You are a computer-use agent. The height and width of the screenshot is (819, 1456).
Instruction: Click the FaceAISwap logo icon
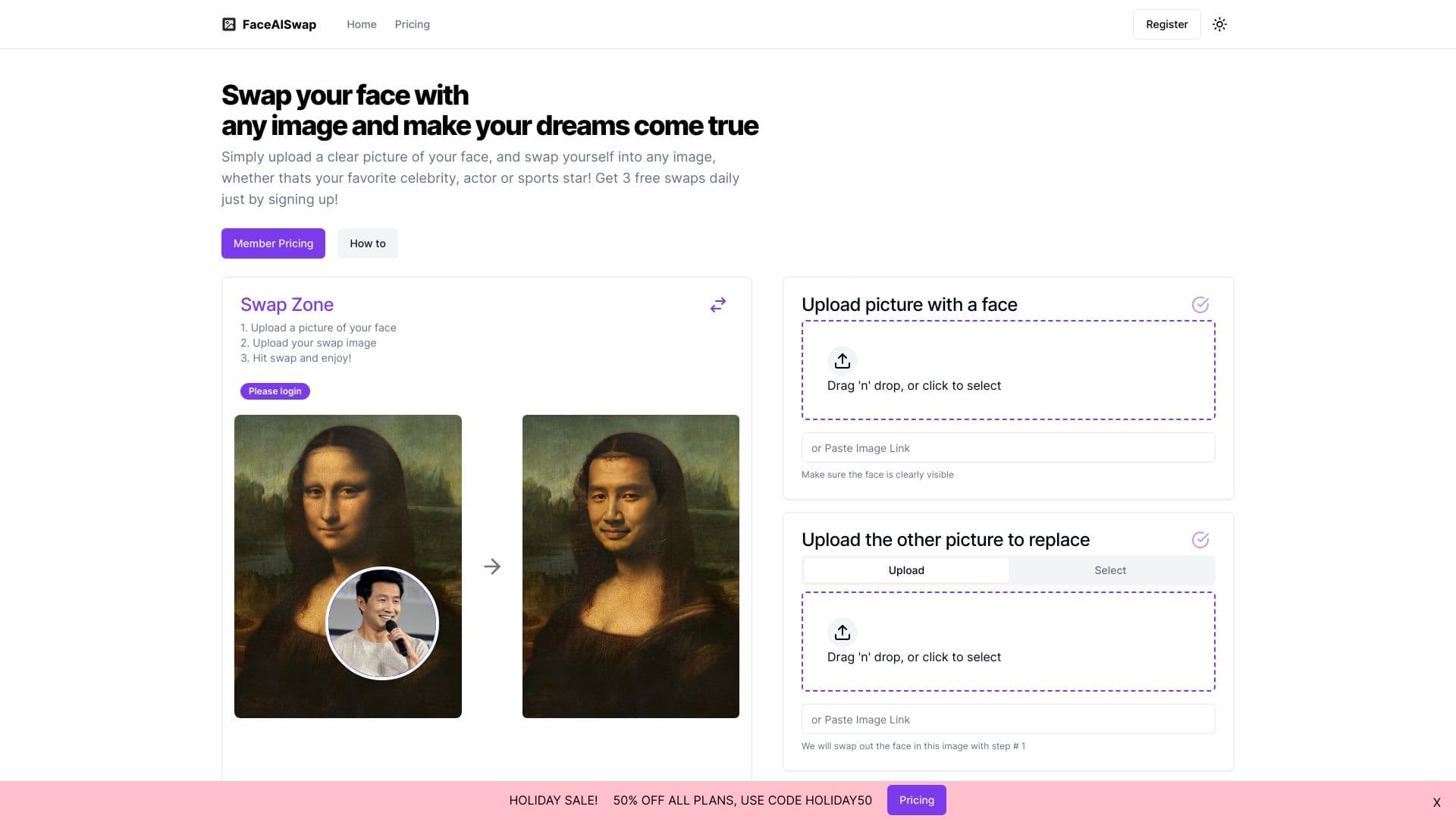click(x=228, y=24)
